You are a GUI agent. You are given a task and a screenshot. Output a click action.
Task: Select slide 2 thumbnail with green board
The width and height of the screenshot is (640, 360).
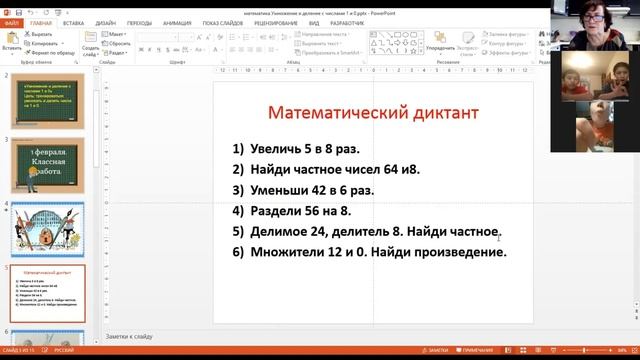[48, 101]
